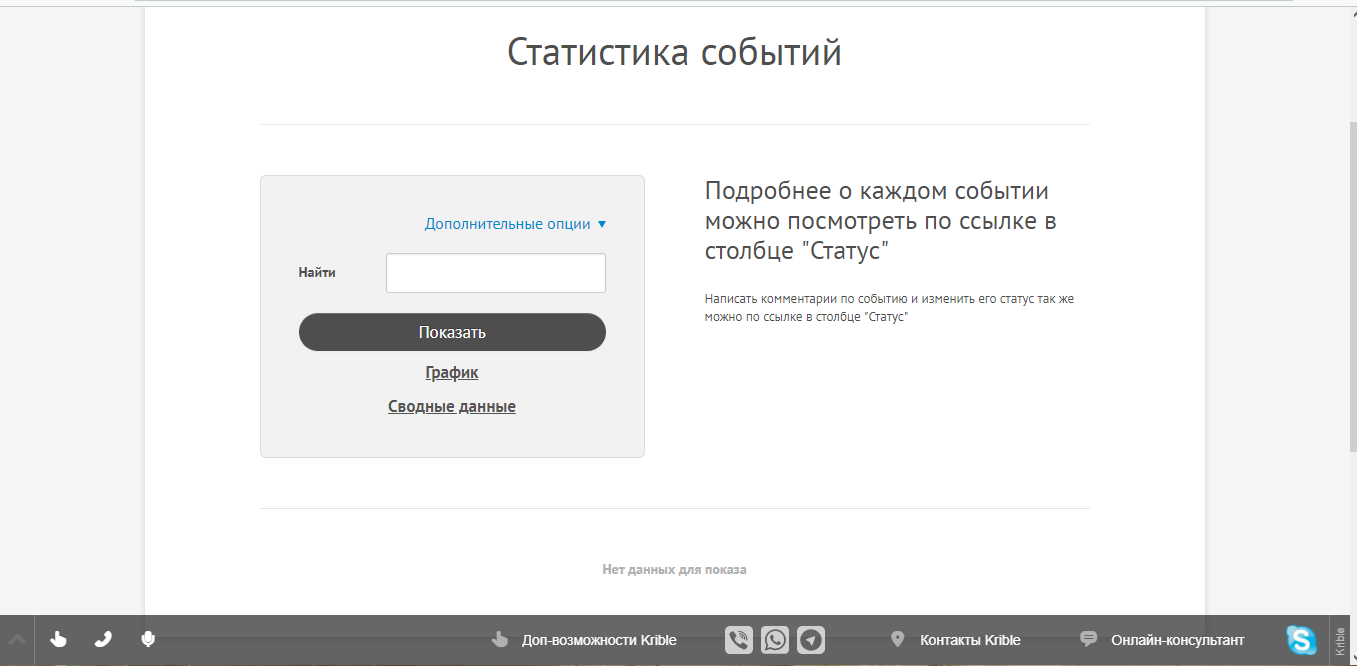This screenshot has height=666, width=1357.
Task: Click the phone handset icon
Action: pyautogui.click(x=102, y=640)
